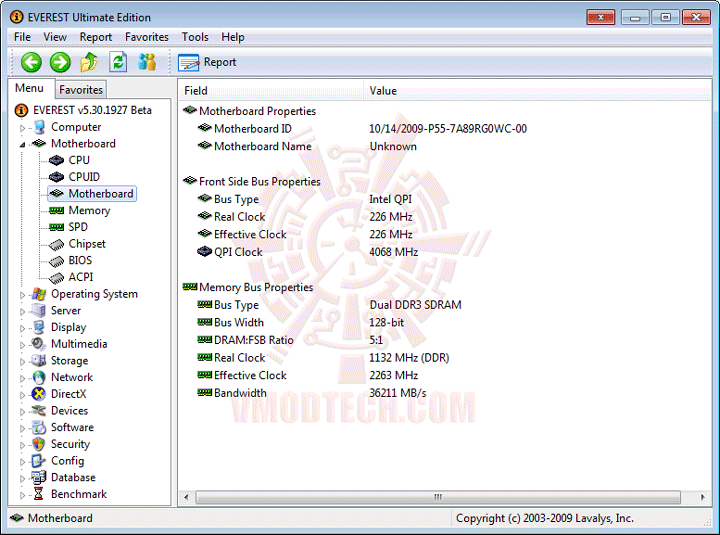Click the Chipset icon in tree

point(56,244)
